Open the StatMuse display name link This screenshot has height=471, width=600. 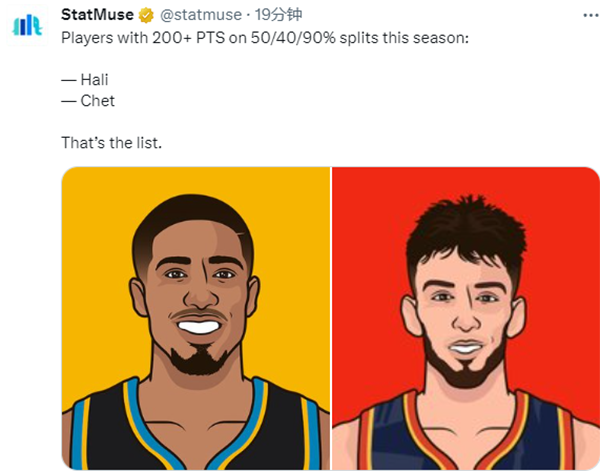tap(97, 15)
